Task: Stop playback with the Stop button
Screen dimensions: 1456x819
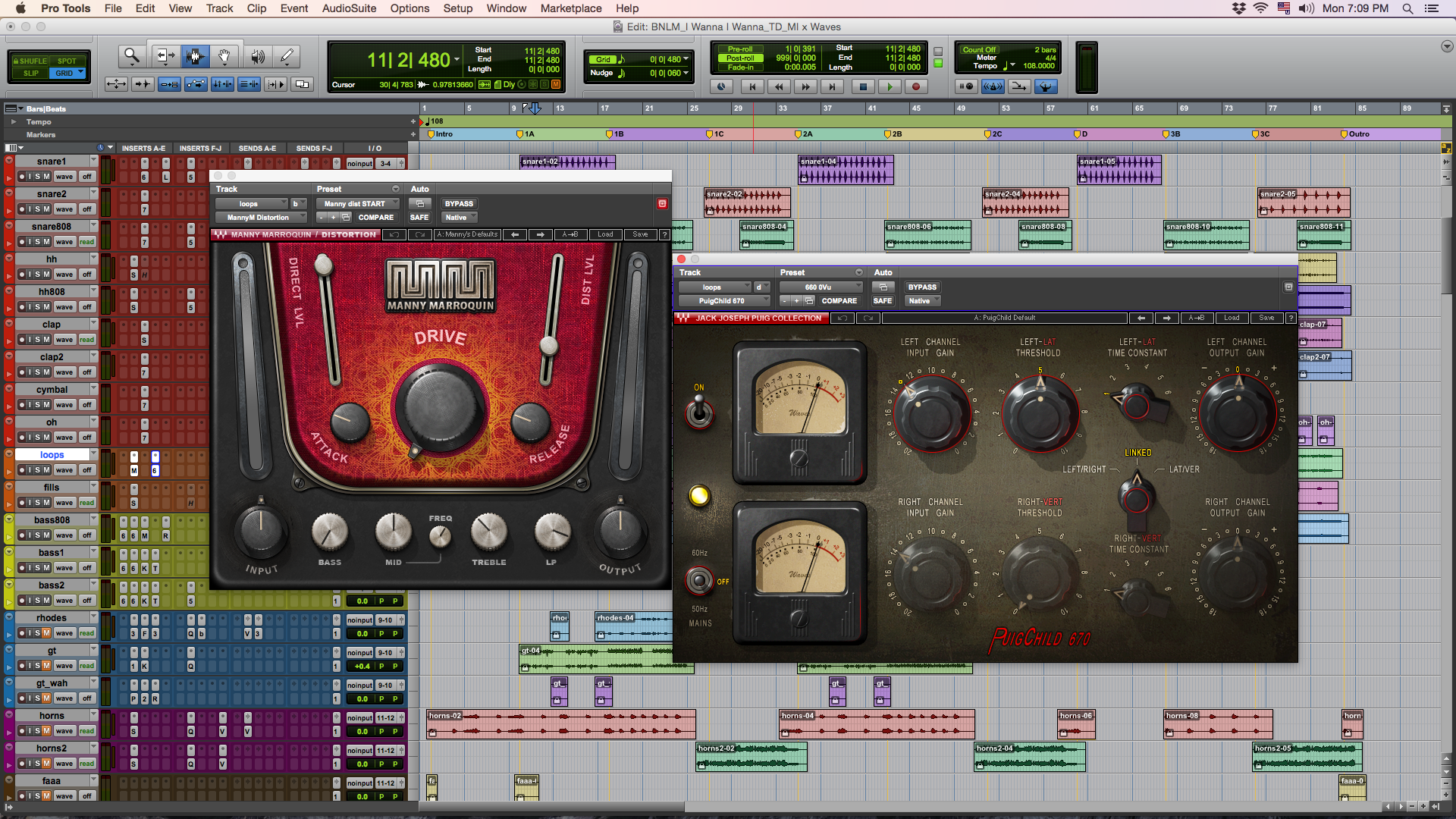Action: point(863,86)
